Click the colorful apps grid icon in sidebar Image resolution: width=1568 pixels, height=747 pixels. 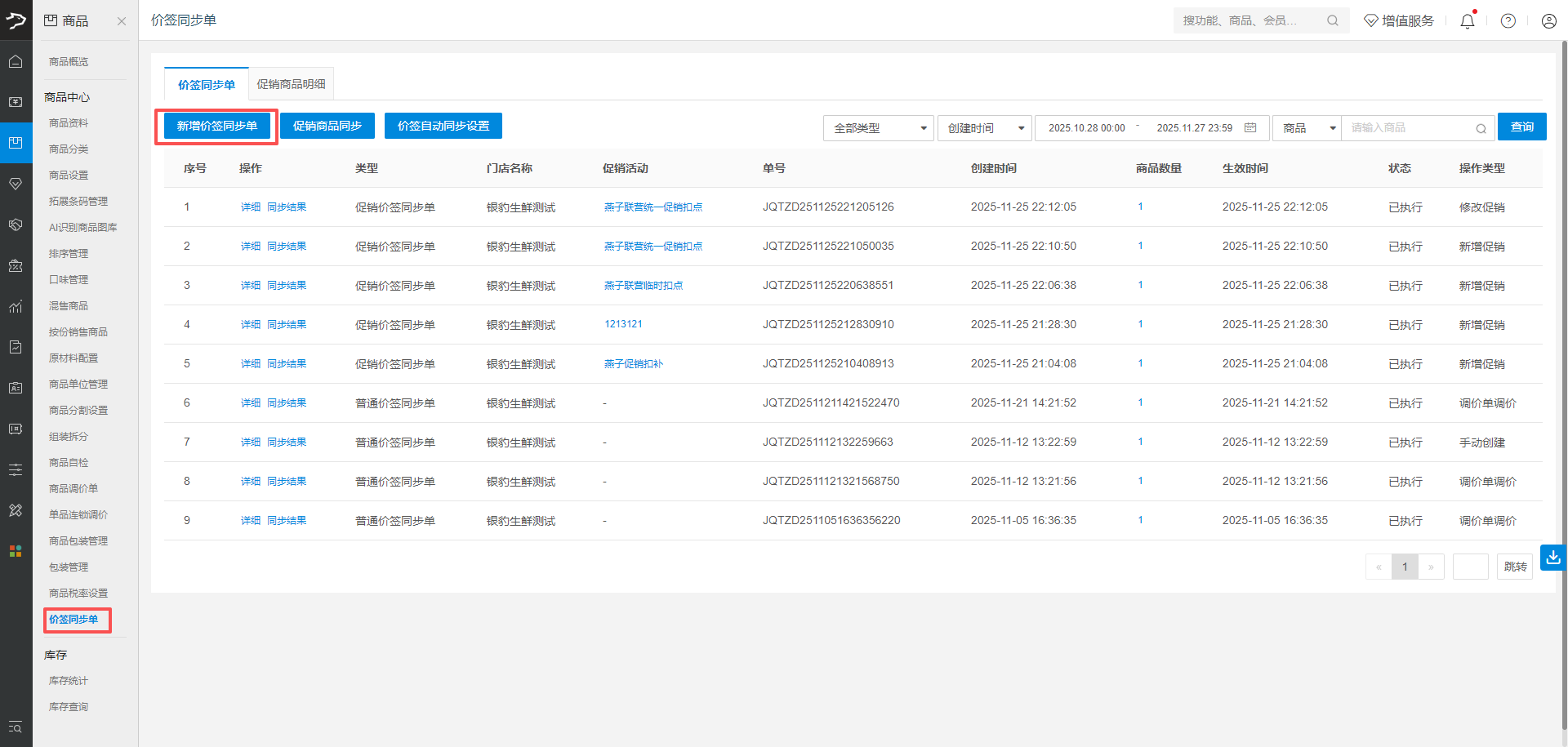16,551
